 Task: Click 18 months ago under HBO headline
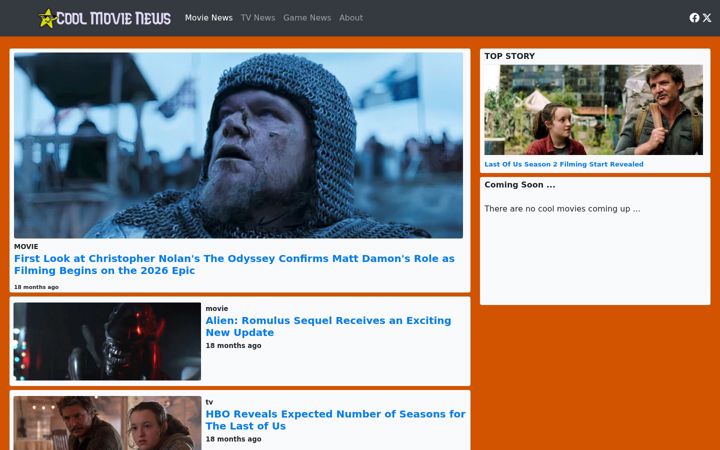[x=233, y=439]
